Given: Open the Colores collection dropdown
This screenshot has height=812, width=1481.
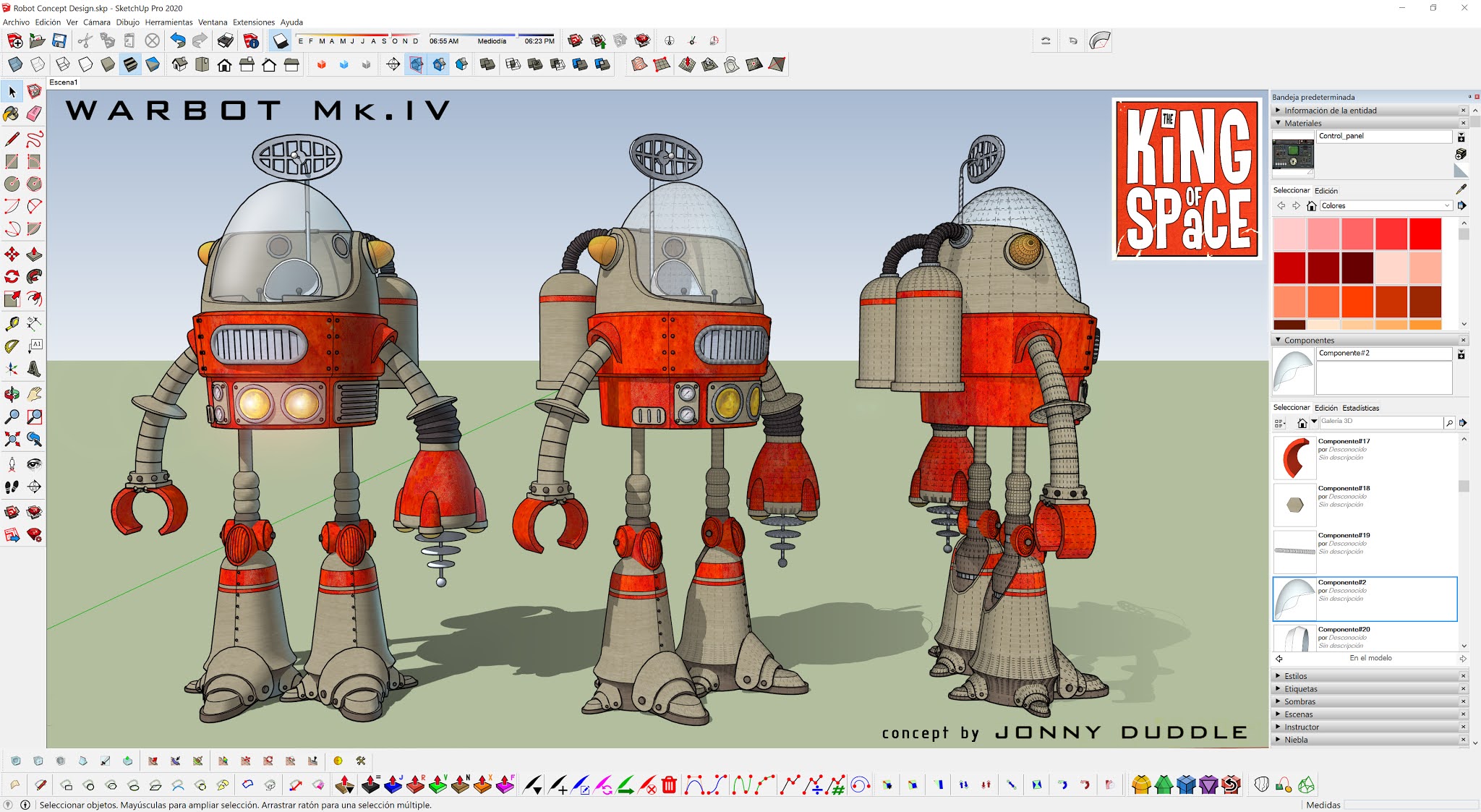Looking at the screenshot, I should (x=1385, y=205).
